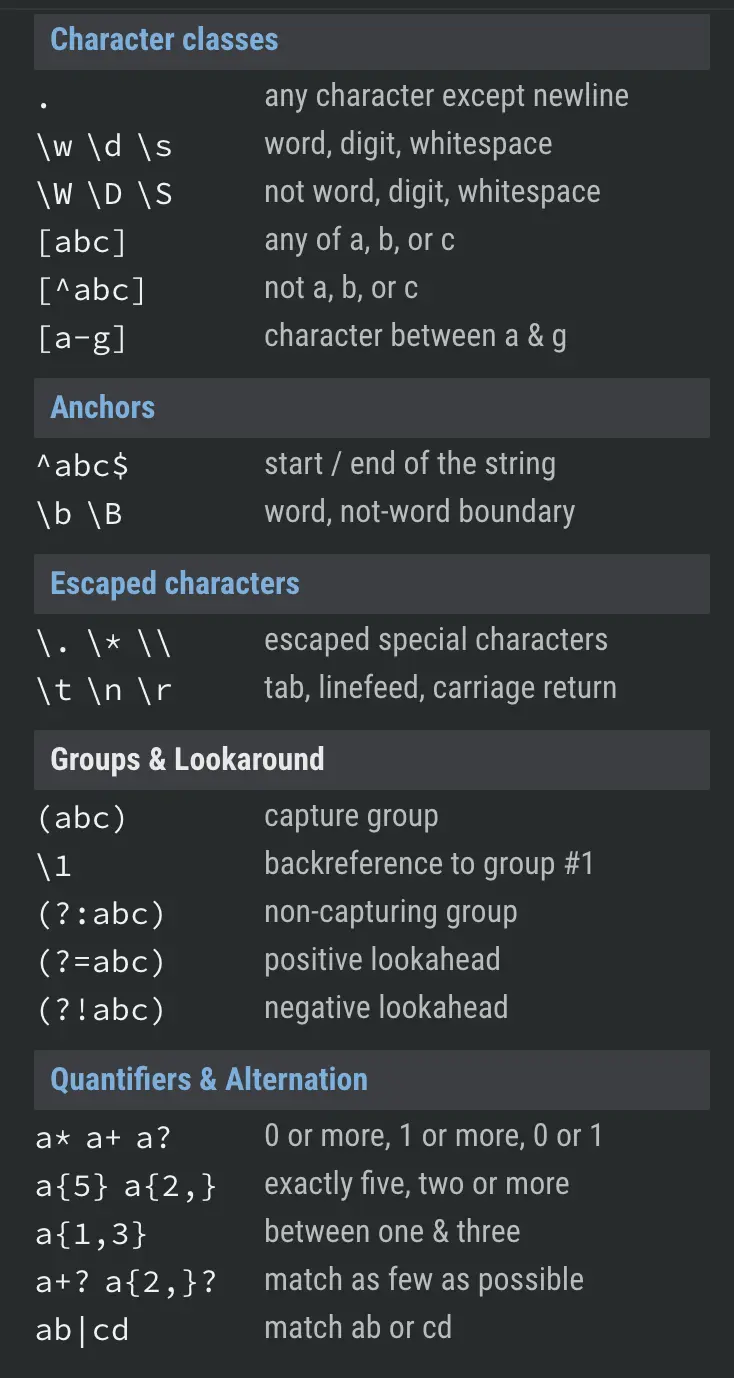Open the Escaped characters header
Screen dimensions: 734x1378
372,584
